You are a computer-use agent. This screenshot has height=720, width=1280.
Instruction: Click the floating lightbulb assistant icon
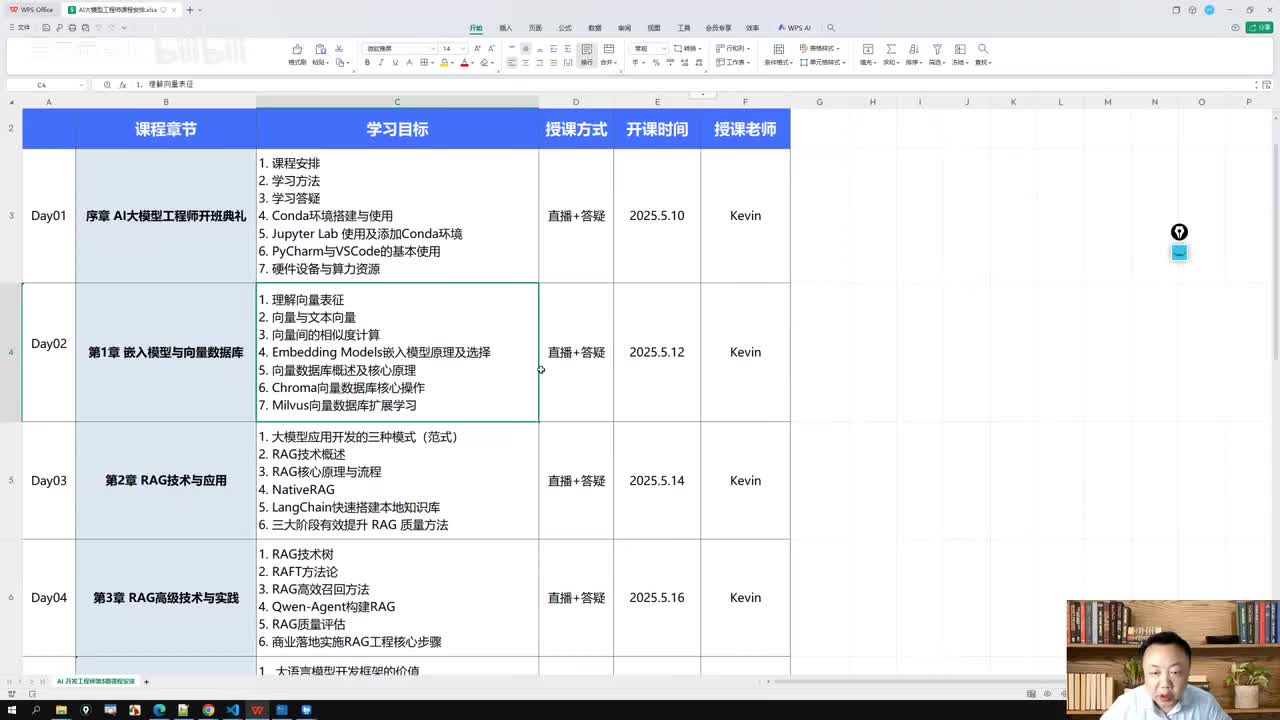point(1179,232)
